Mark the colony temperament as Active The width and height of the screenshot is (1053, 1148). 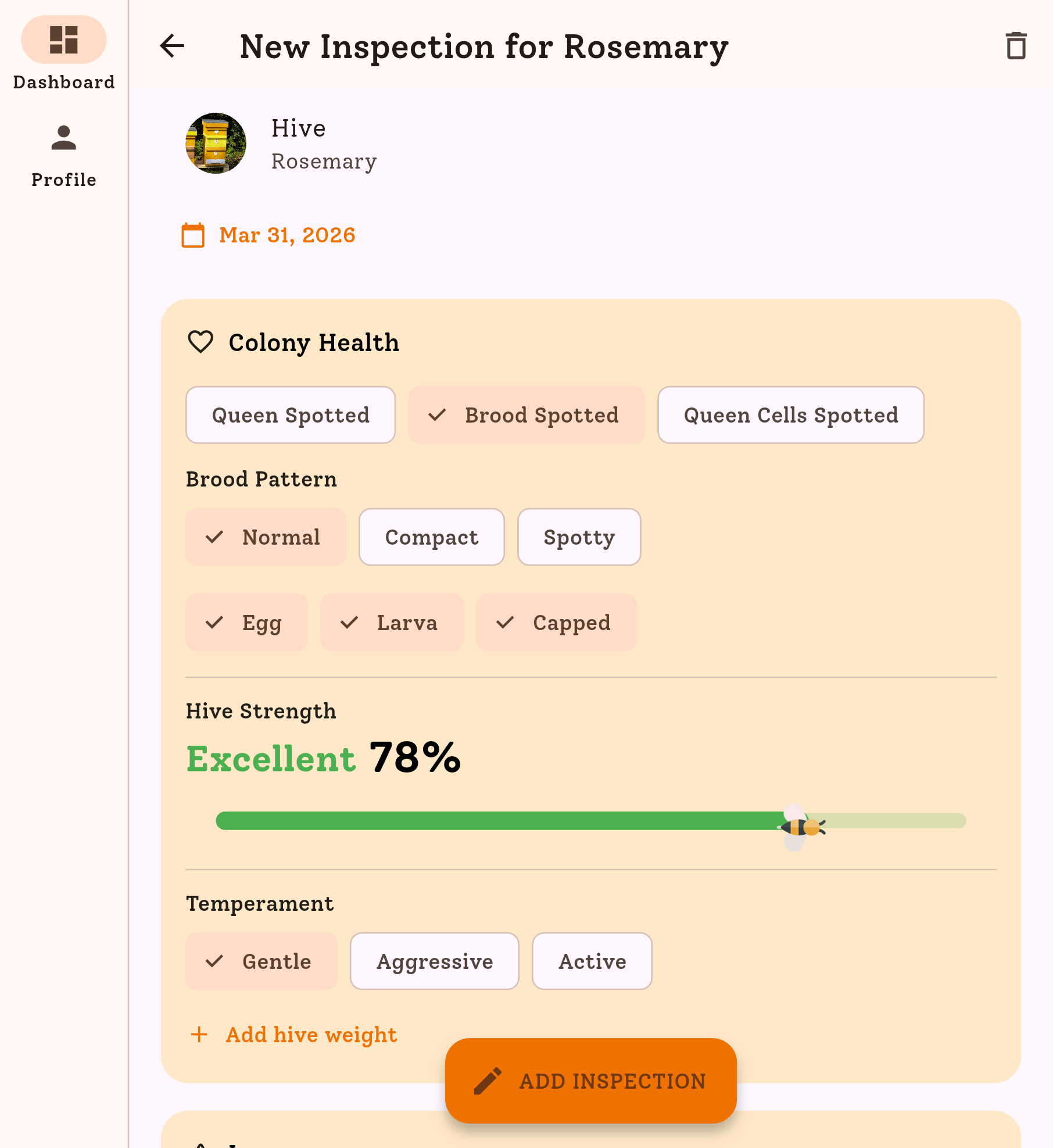pos(592,961)
